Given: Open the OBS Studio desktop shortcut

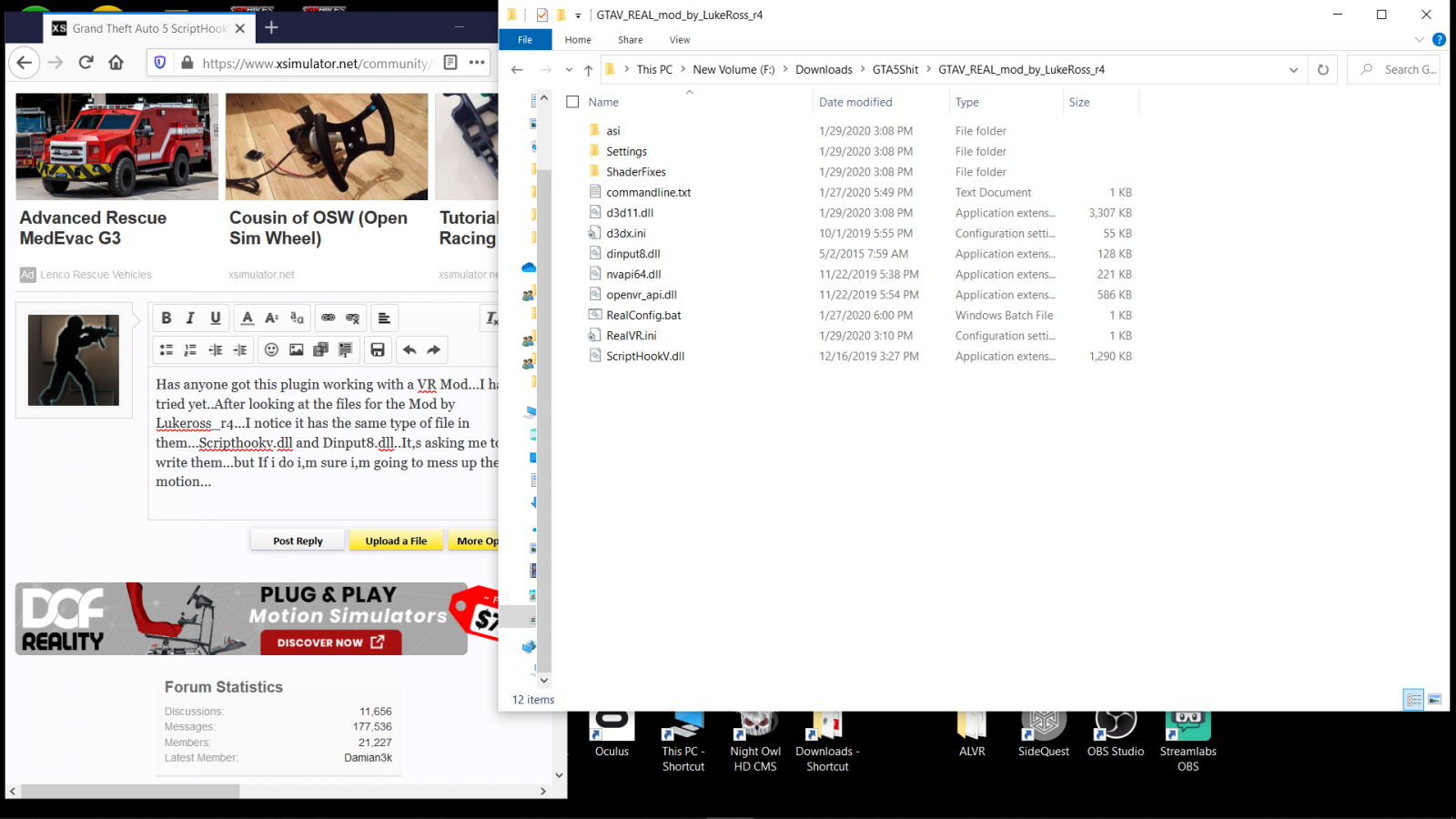Looking at the screenshot, I should pyautogui.click(x=1116, y=735).
